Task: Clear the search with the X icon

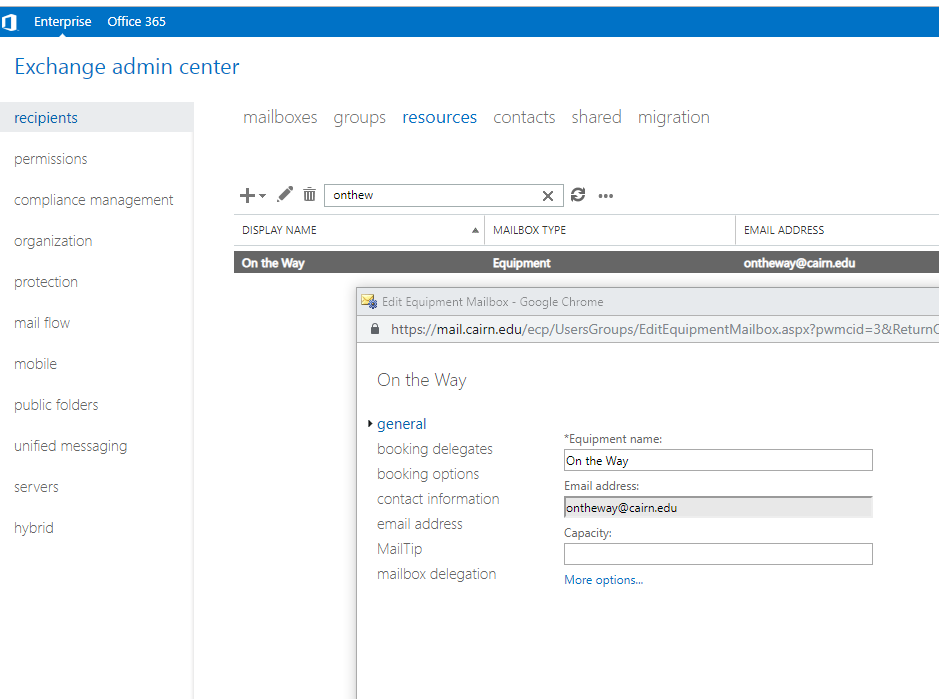Action: [x=547, y=195]
